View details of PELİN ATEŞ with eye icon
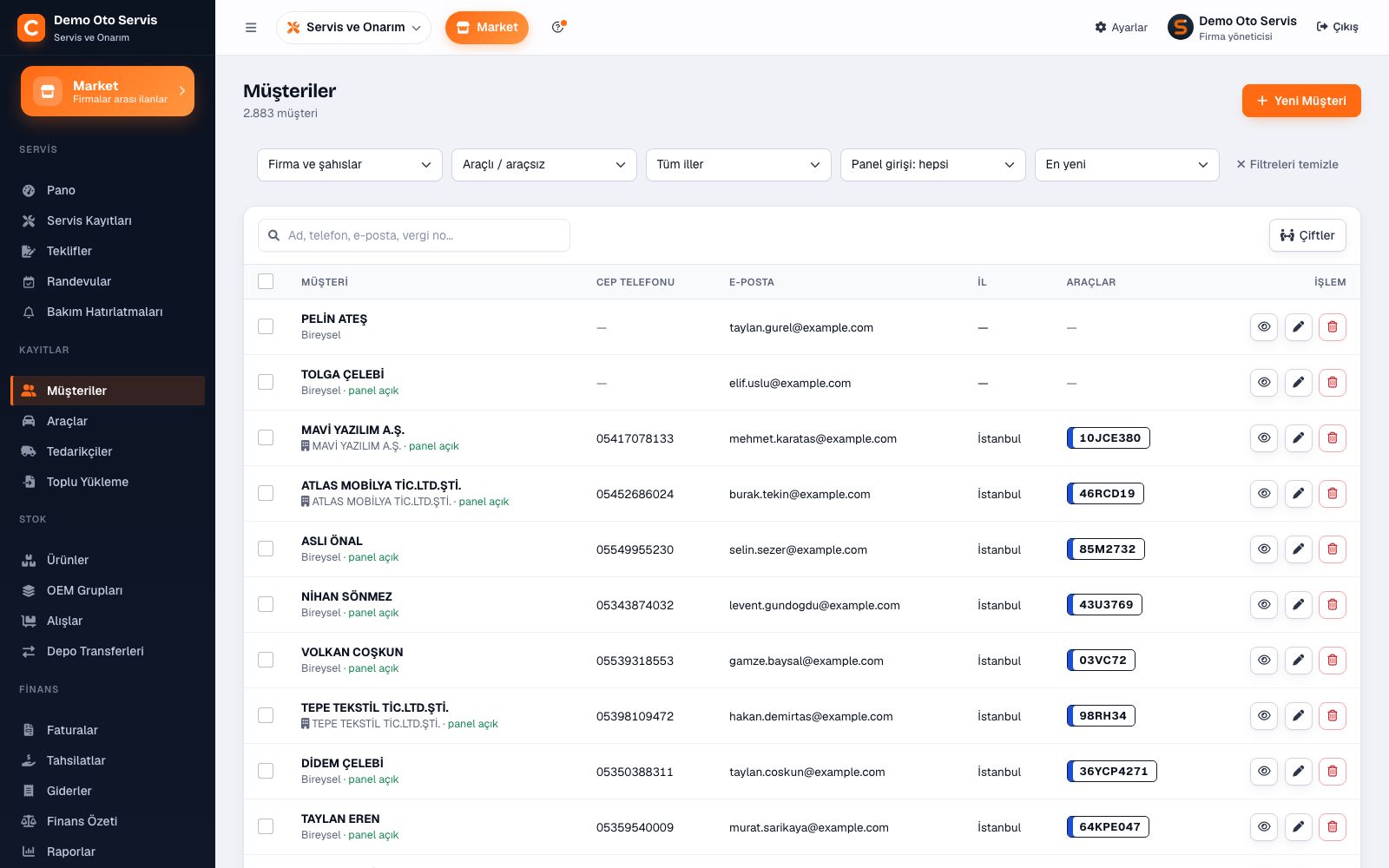Viewport: 1389px width, 868px height. click(x=1264, y=327)
